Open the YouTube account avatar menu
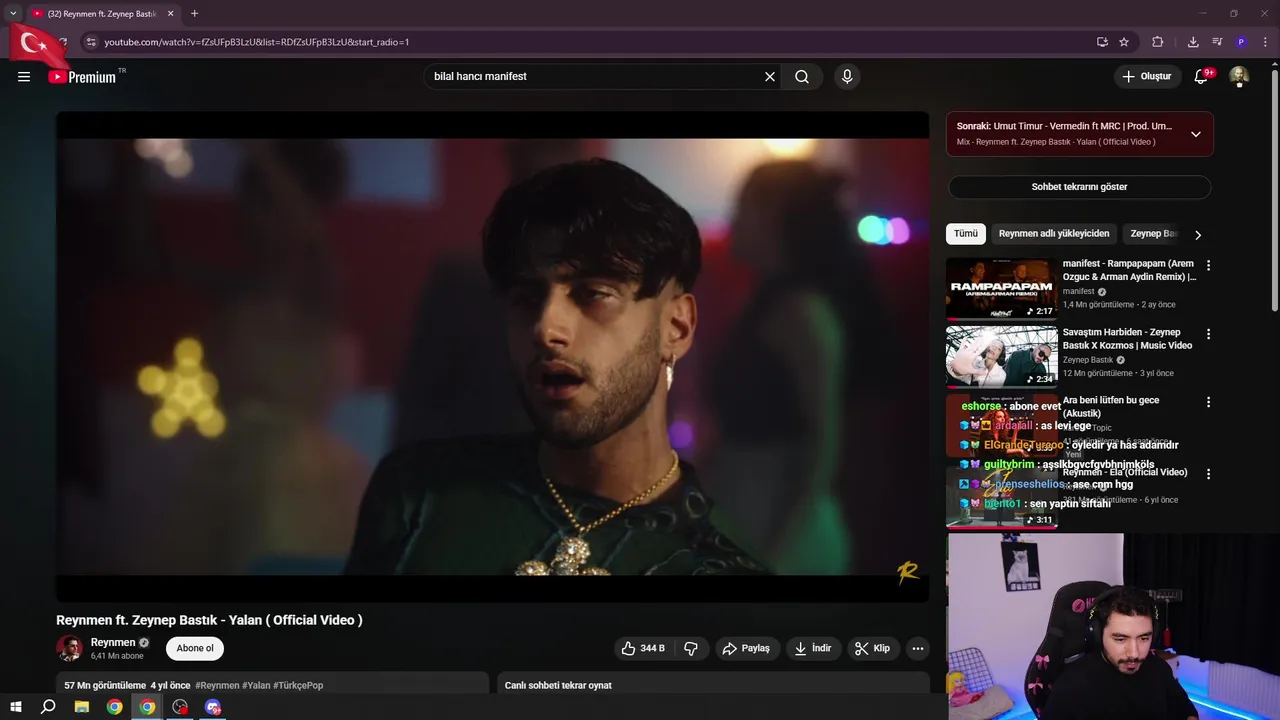Screen dimensions: 1280x720 coord(1239,77)
